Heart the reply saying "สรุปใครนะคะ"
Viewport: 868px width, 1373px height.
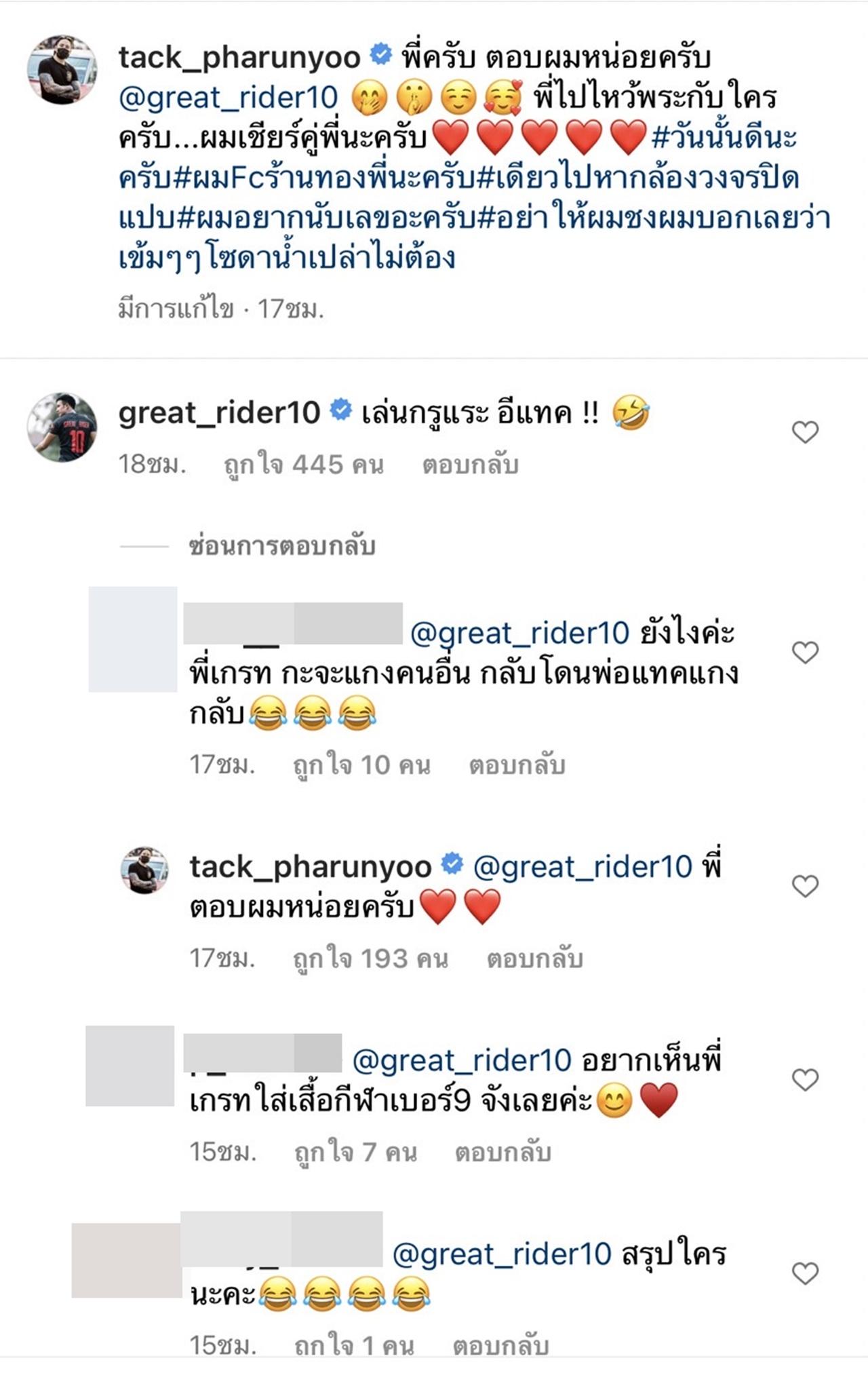coord(805,1273)
